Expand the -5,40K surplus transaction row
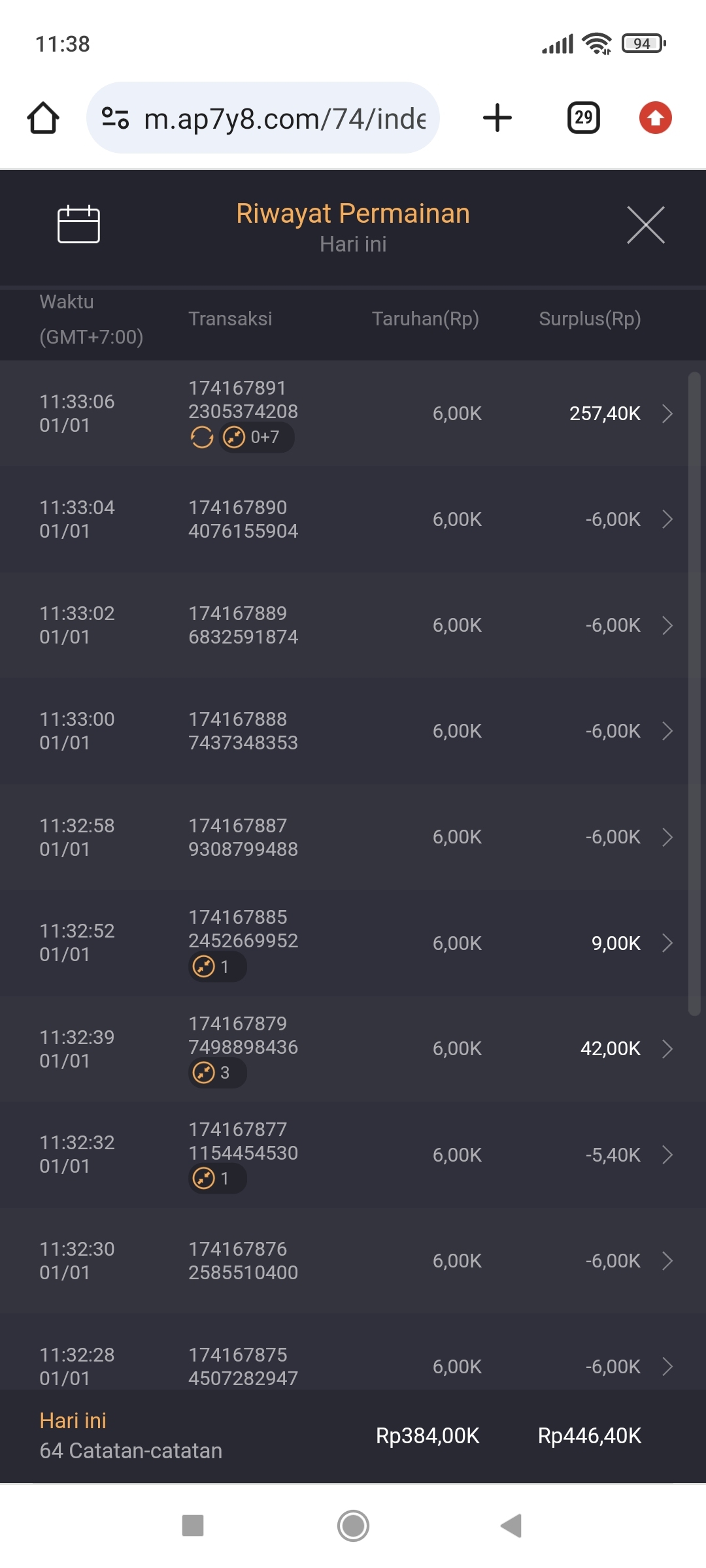The width and height of the screenshot is (706, 1568). pyautogui.click(x=667, y=1154)
